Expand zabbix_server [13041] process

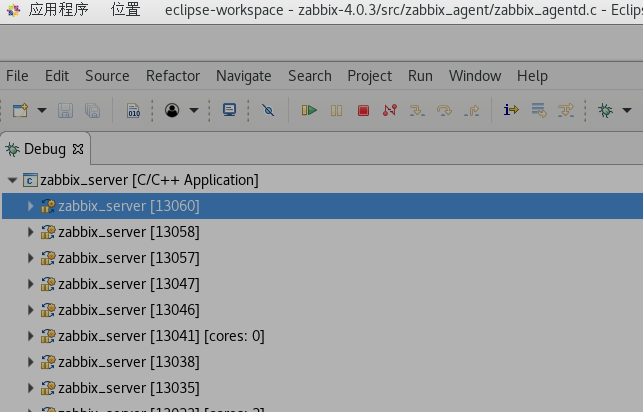click(31, 336)
